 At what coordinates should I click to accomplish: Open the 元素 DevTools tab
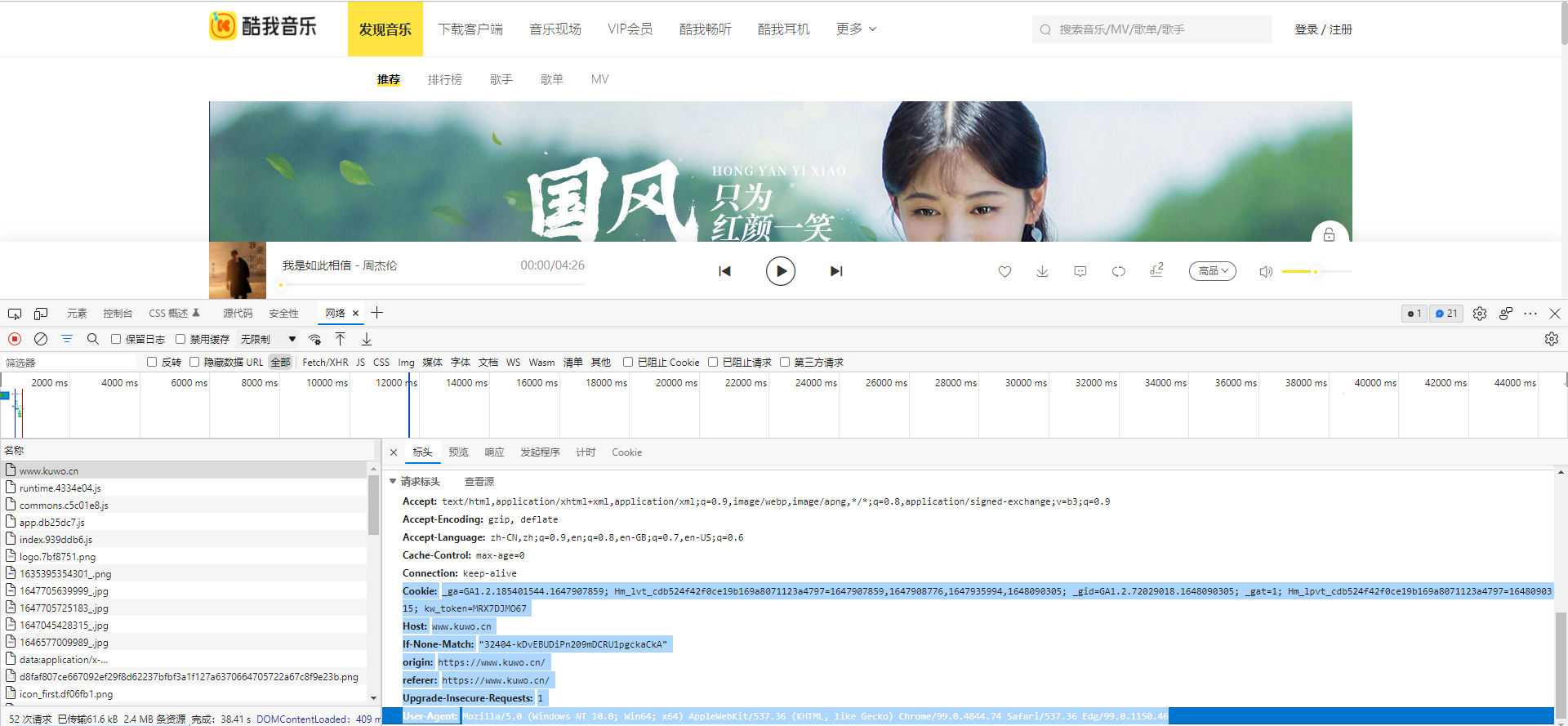click(77, 314)
